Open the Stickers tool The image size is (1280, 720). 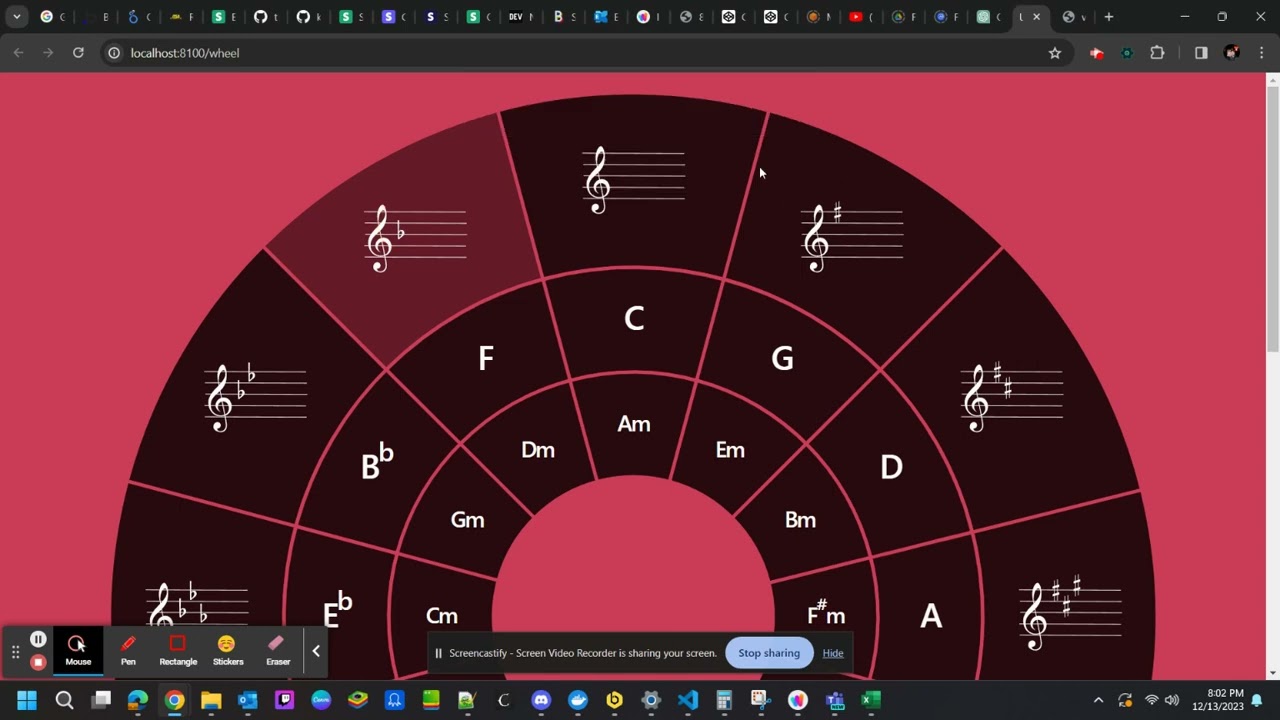pos(227,650)
